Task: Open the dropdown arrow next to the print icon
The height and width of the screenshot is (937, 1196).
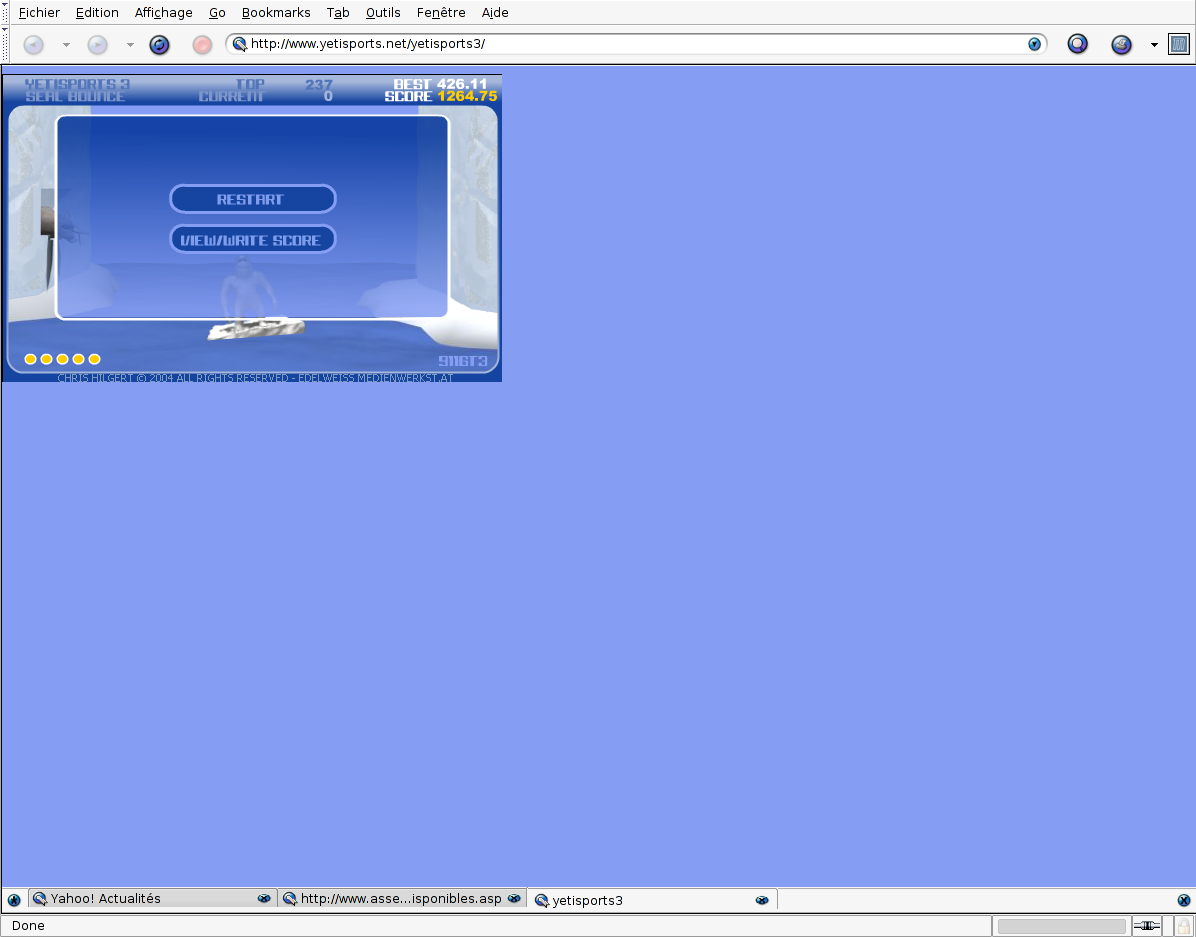Action: (x=1154, y=45)
